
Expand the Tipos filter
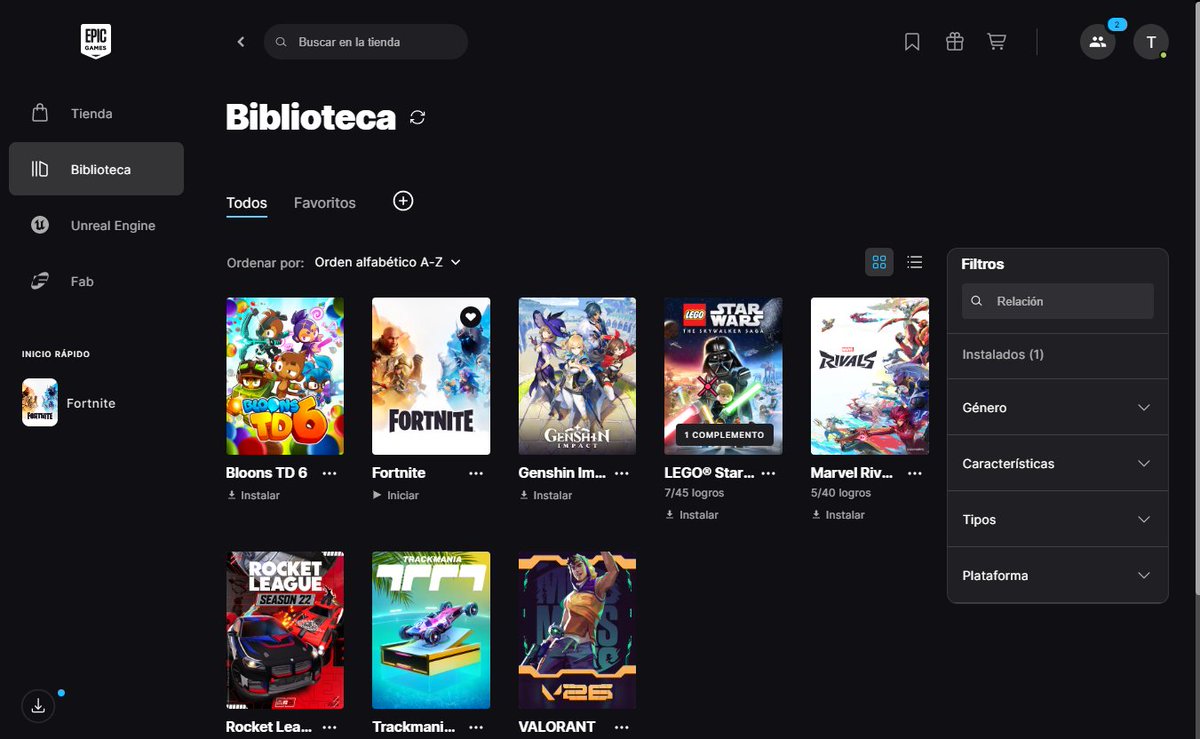coord(1057,519)
